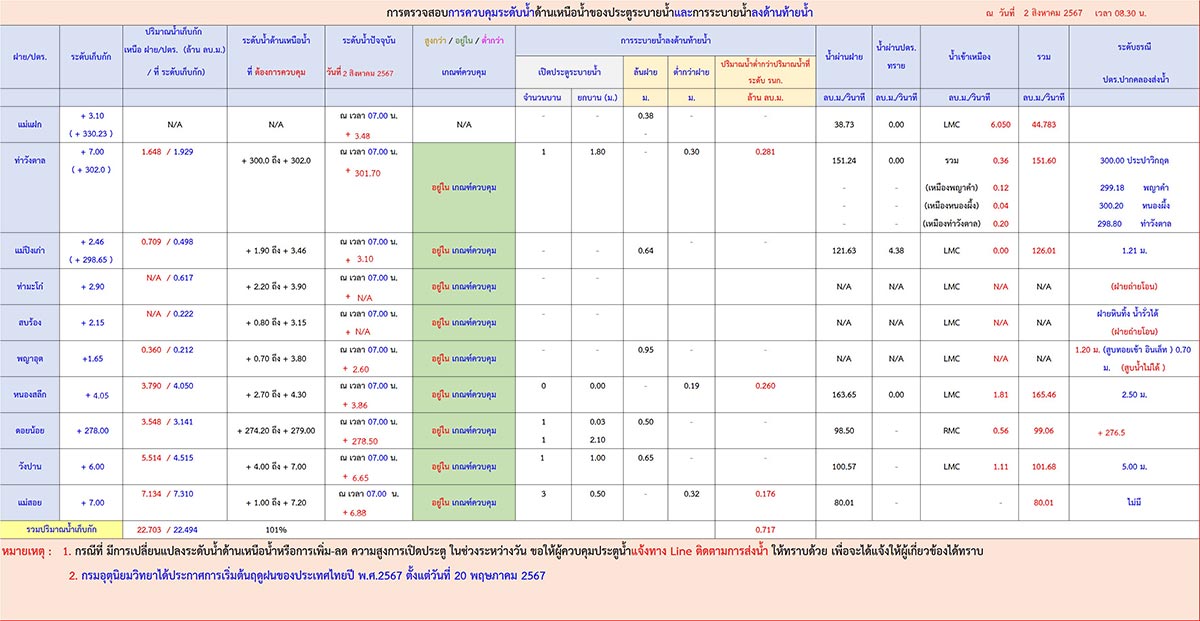Select the '300.00 ประปาวิกฤต' entry
This screenshot has width=1200, height=621.
pyautogui.click(x=1136, y=160)
